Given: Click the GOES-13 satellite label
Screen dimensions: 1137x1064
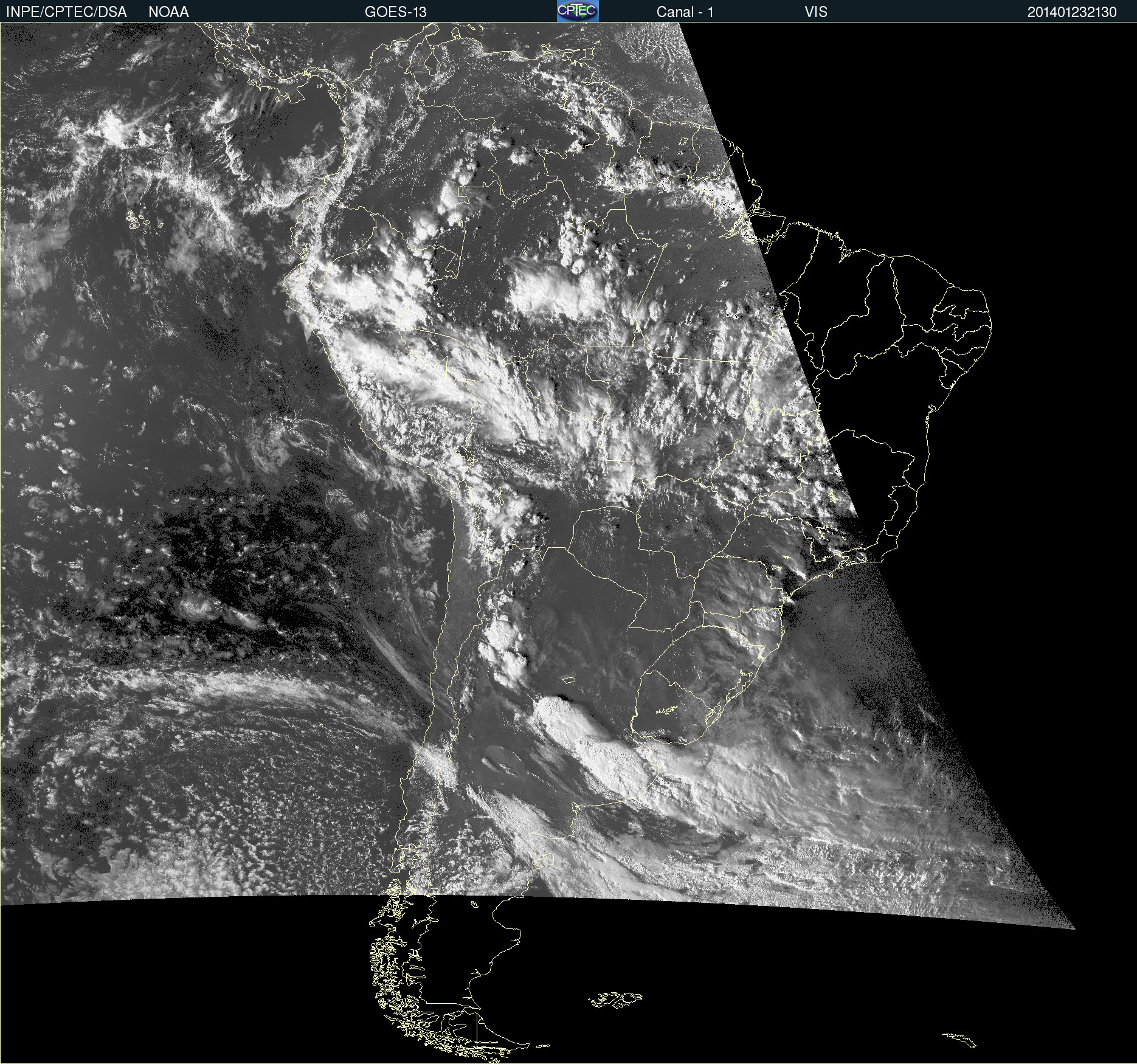Looking at the screenshot, I should [x=395, y=12].
